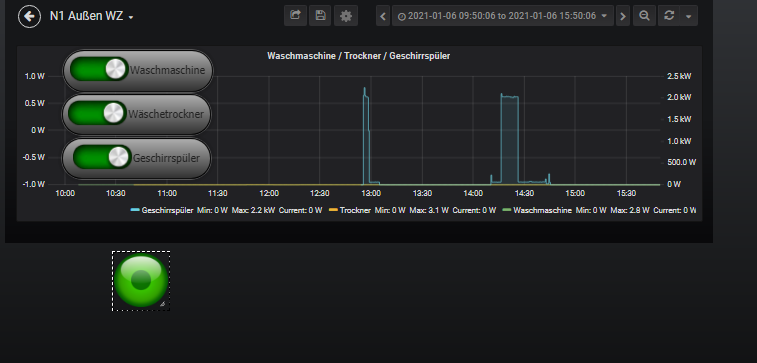The height and width of the screenshot is (363, 757).
Task: Toggle the Wäschetrockner switch
Action: [98, 113]
